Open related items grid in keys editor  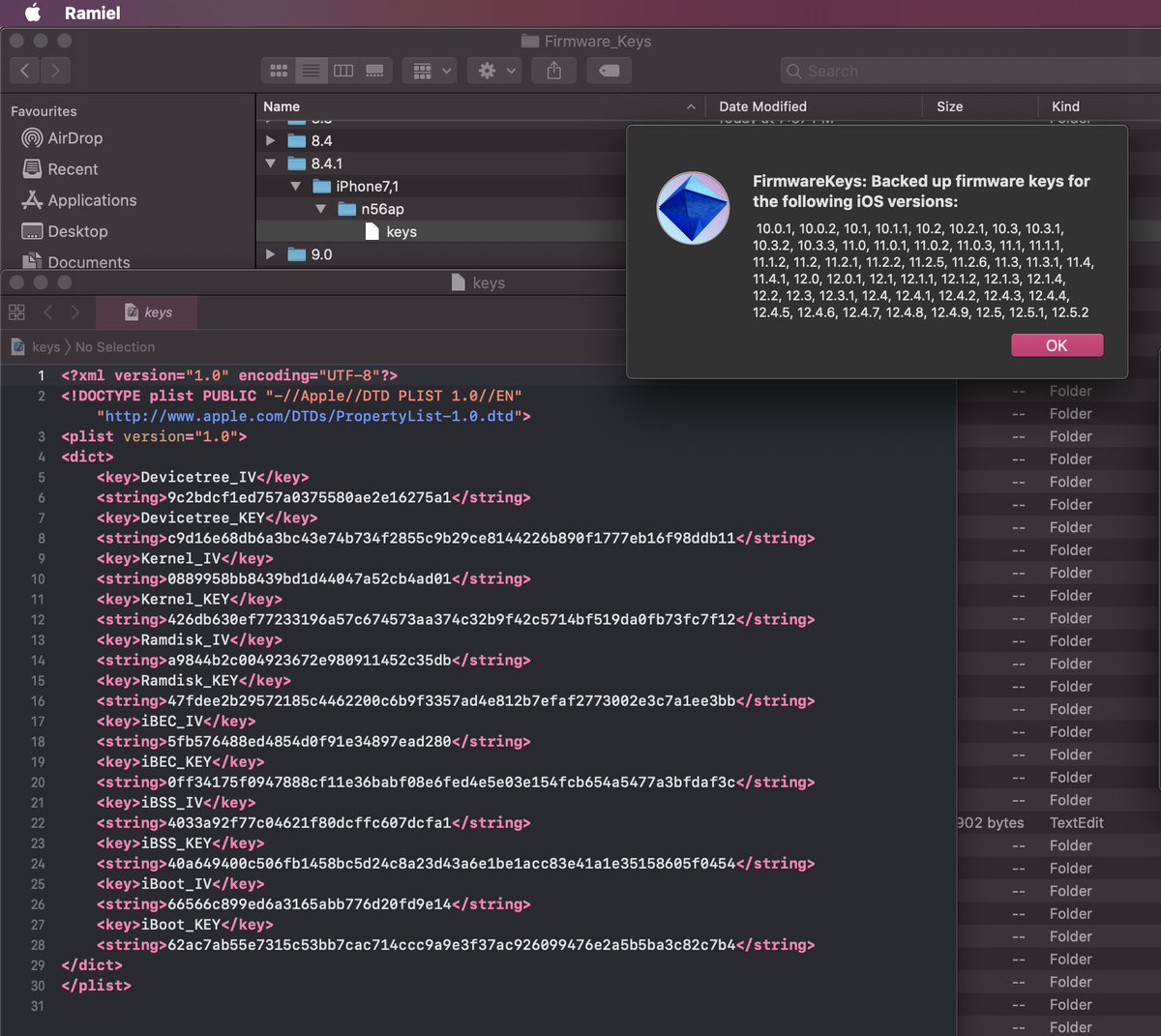[16, 312]
